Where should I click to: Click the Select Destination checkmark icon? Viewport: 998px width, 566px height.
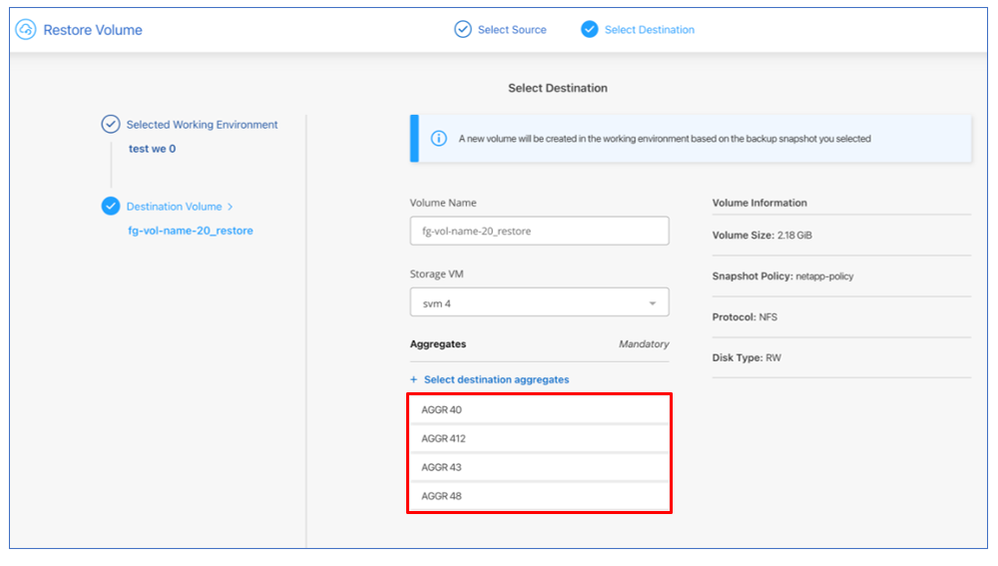589,30
